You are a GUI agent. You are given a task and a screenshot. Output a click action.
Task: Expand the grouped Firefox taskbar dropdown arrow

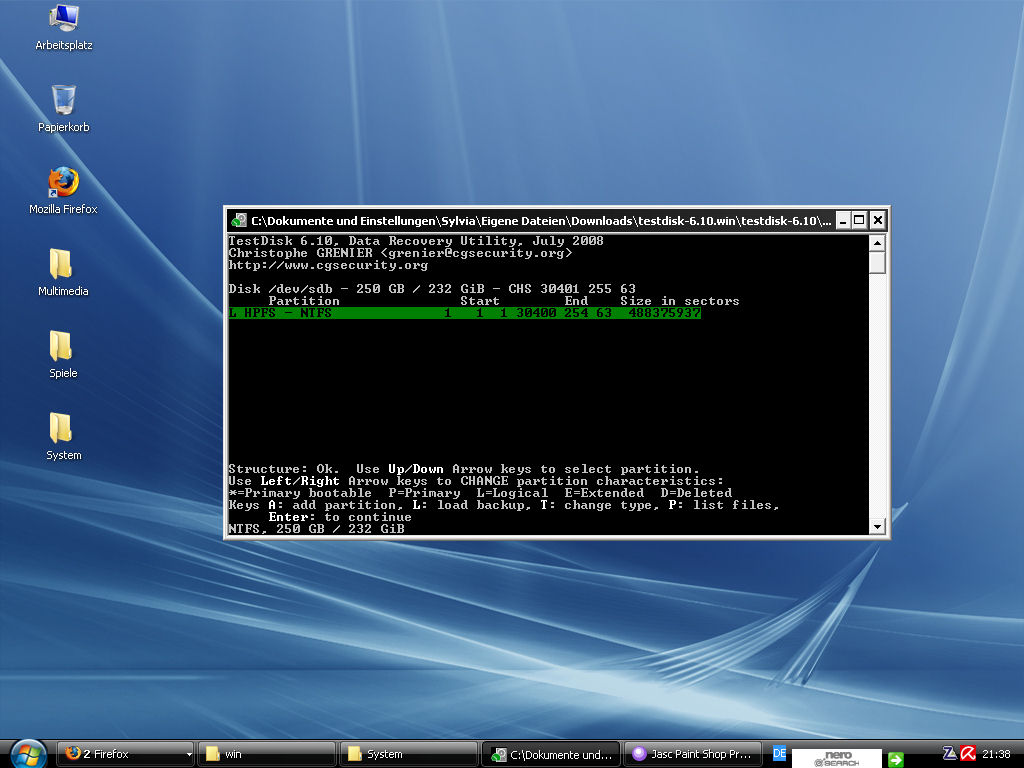click(x=189, y=754)
